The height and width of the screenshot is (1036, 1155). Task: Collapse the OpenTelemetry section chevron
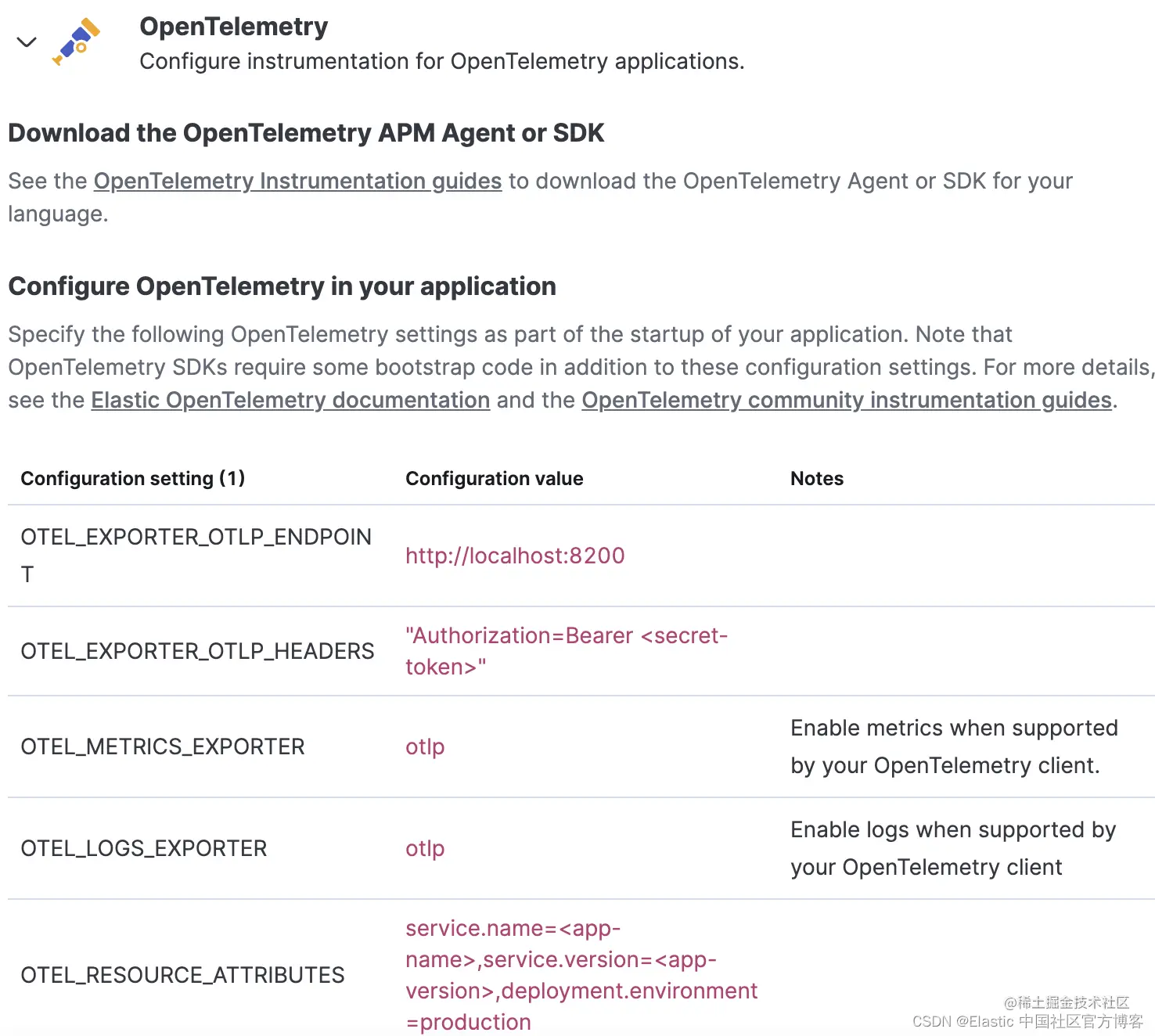pos(27,42)
